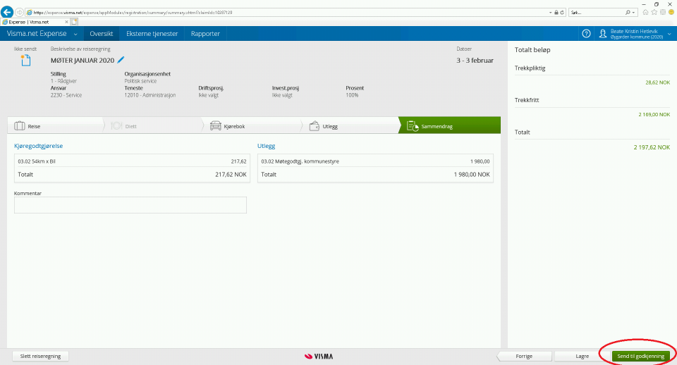Click the browser tools gear icon
Viewport: 677px width, 365px height.
[663, 13]
